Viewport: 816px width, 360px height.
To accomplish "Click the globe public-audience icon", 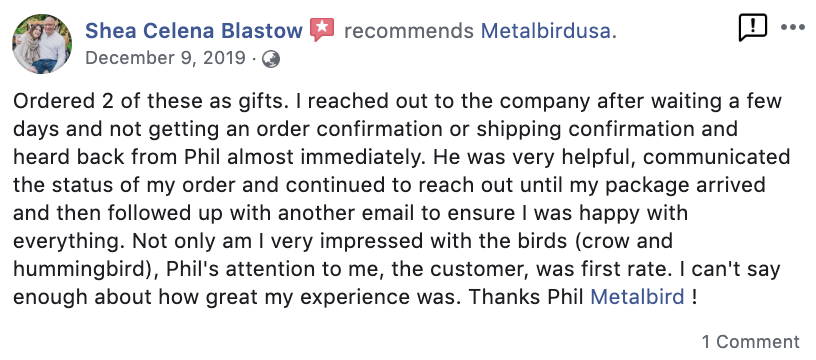I will point(271,59).
